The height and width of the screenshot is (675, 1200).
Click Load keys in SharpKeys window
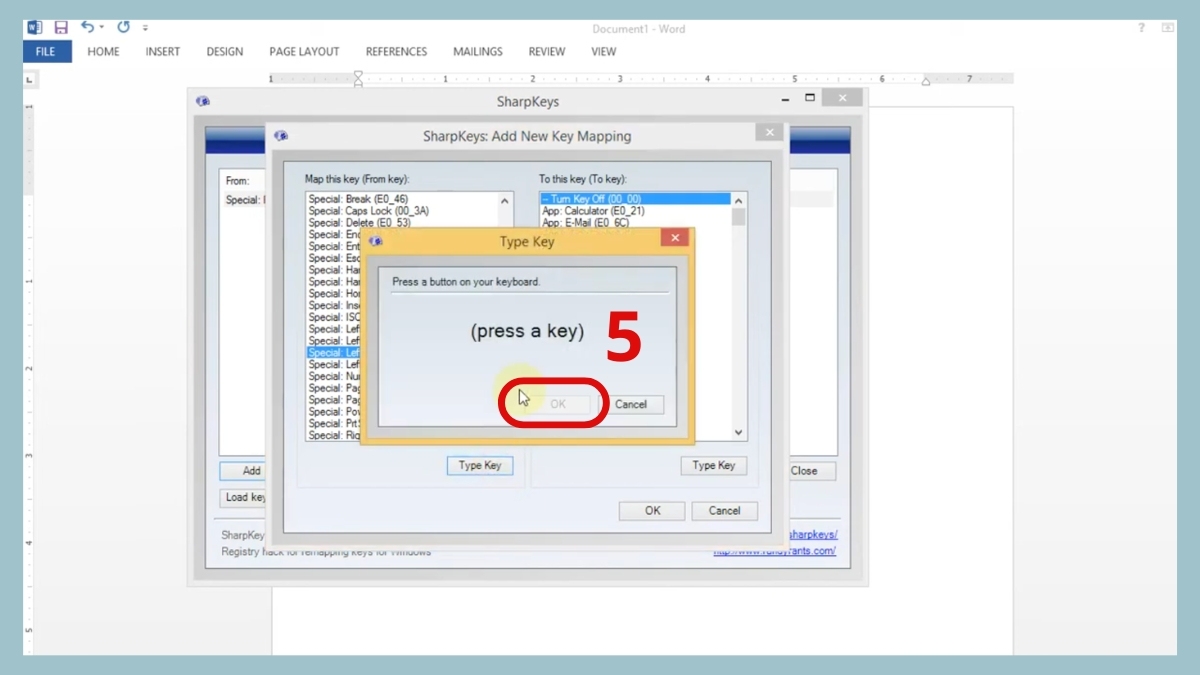pos(245,497)
